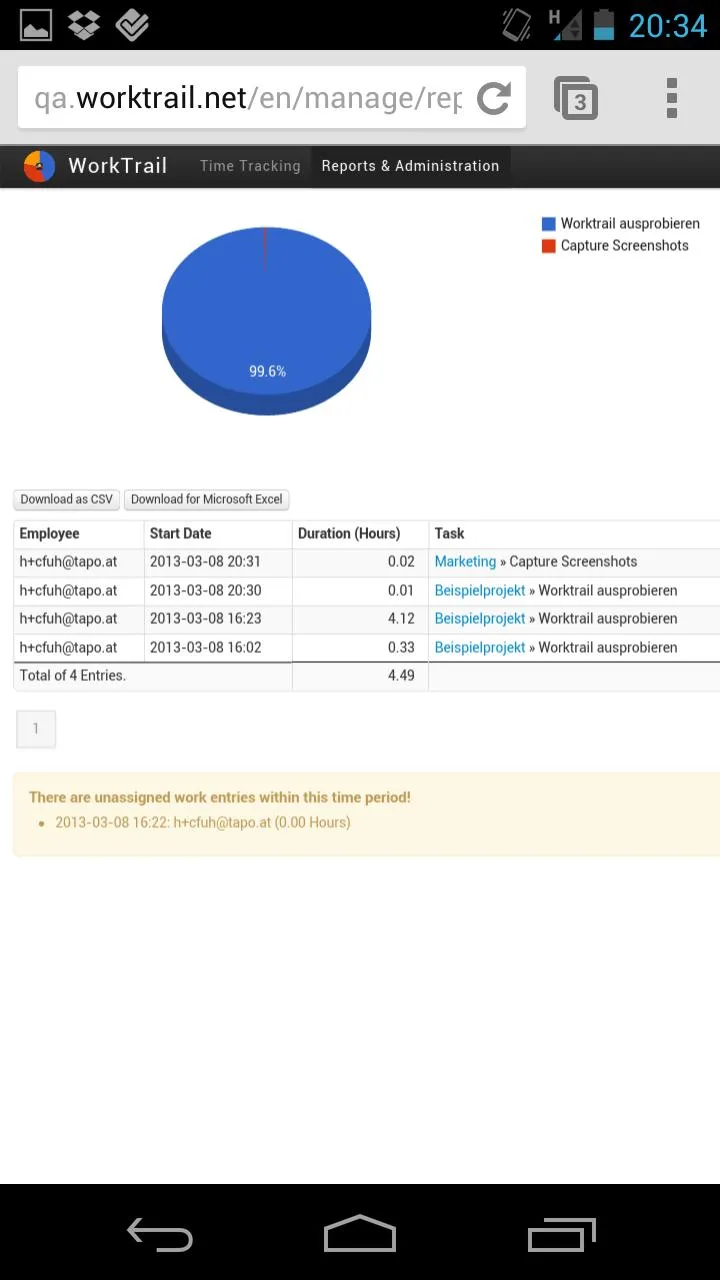Tap the Dropbox notification icon
Viewport: 720px width, 1280px height.
pyautogui.click(x=84, y=25)
